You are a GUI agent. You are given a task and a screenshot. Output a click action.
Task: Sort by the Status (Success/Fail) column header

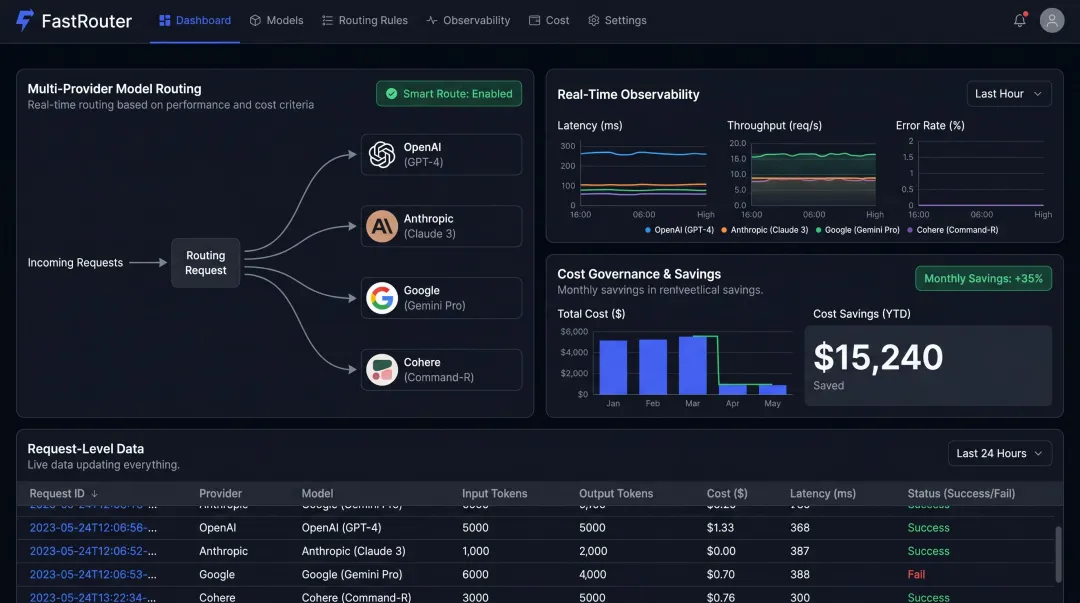pyautogui.click(x=961, y=493)
